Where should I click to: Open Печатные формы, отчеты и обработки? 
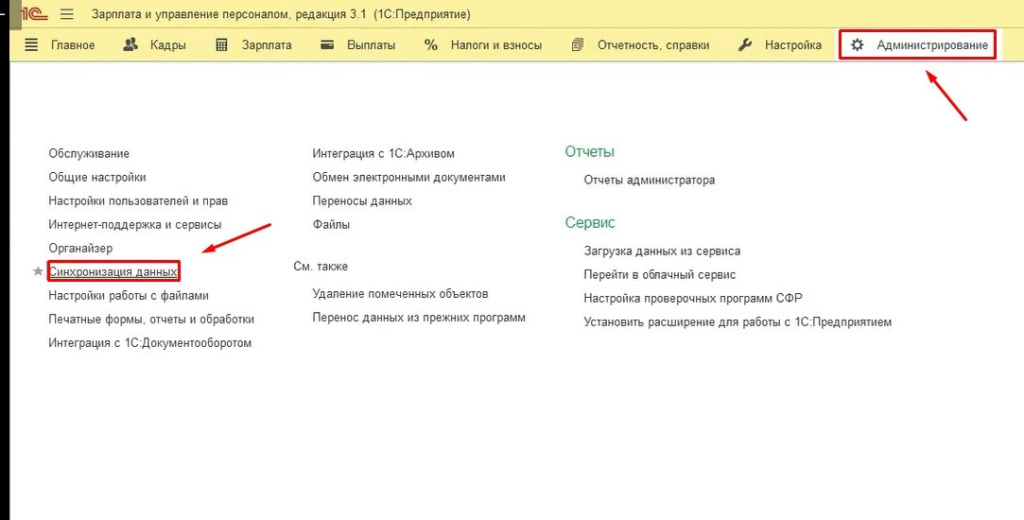coord(152,319)
